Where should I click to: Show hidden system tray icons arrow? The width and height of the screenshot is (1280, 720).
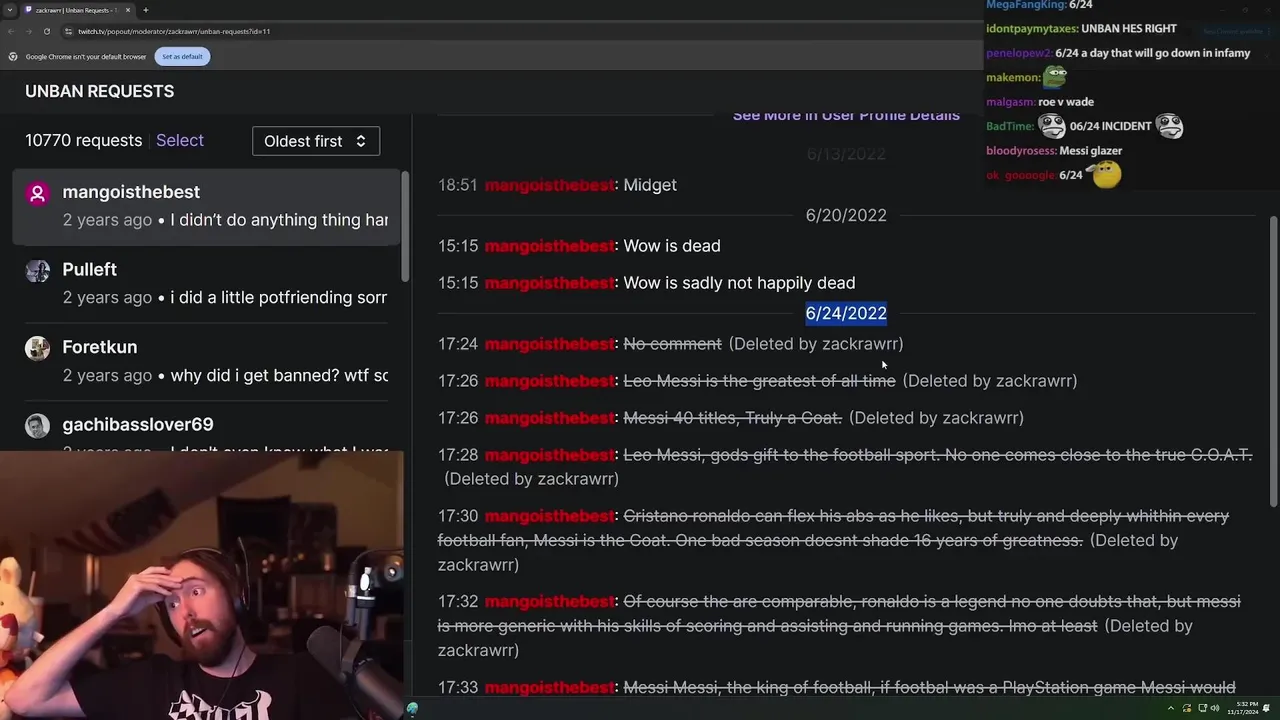(1171, 708)
